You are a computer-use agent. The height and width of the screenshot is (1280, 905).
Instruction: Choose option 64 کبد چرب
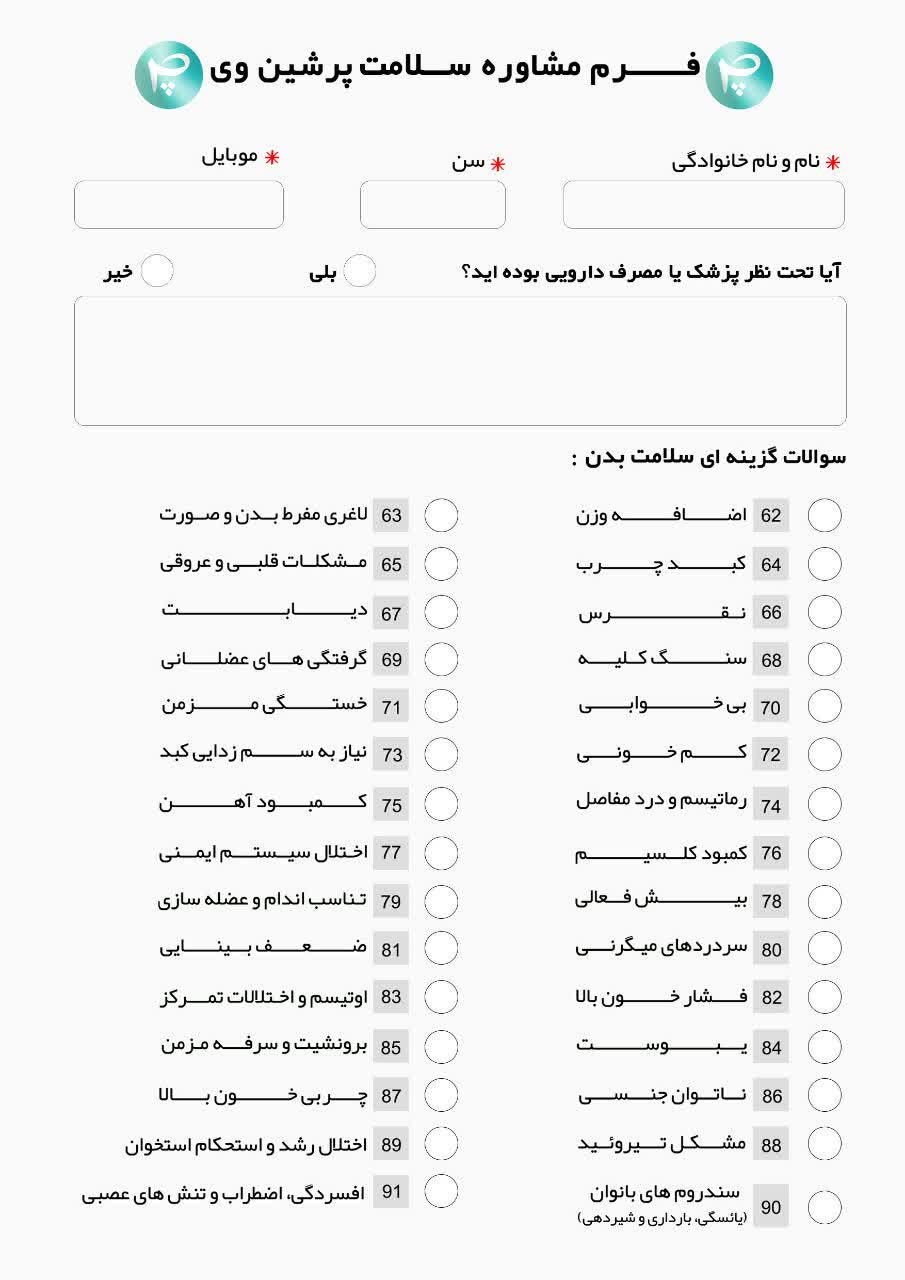tap(824, 564)
